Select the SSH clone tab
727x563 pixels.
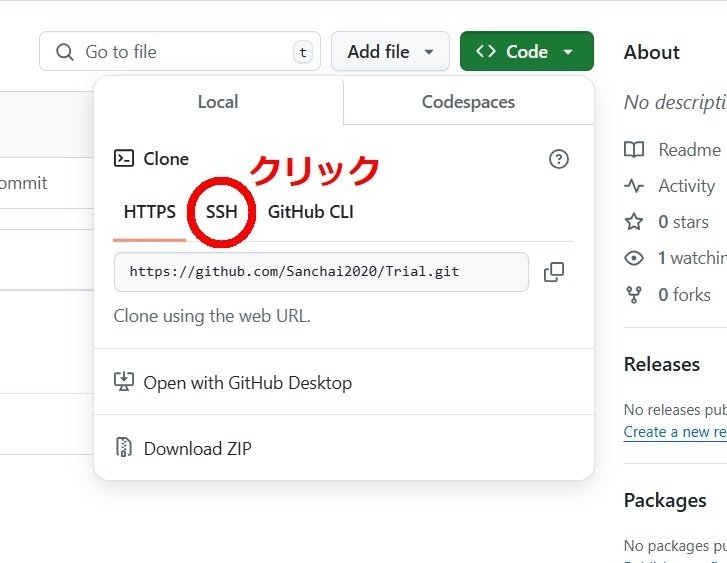click(222, 212)
